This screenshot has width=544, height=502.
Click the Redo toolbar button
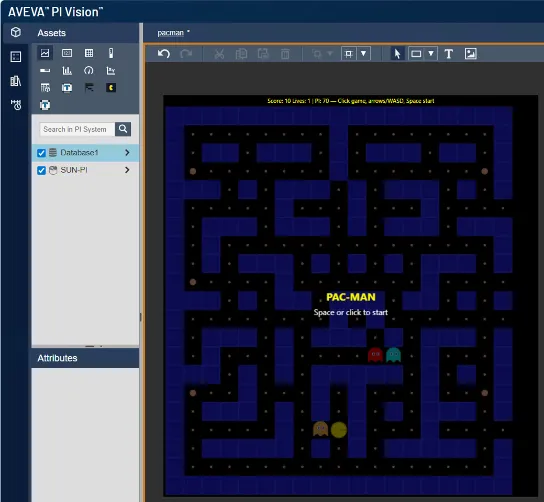click(x=186, y=54)
